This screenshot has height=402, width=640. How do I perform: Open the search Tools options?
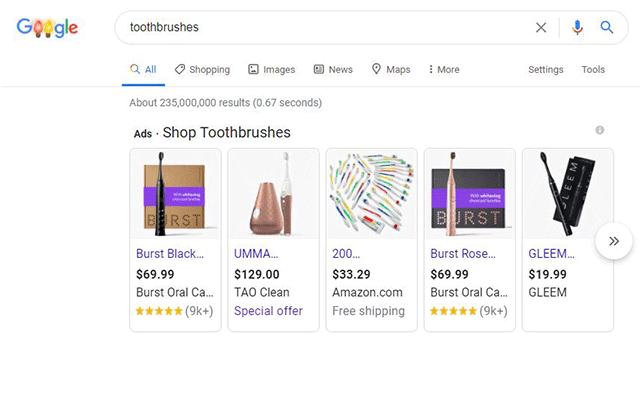(593, 70)
